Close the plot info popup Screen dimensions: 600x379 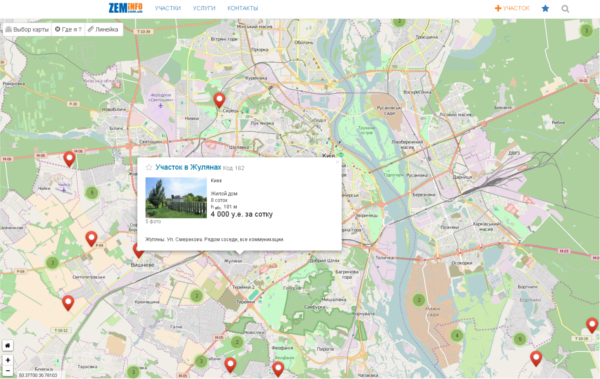coord(337,162)
